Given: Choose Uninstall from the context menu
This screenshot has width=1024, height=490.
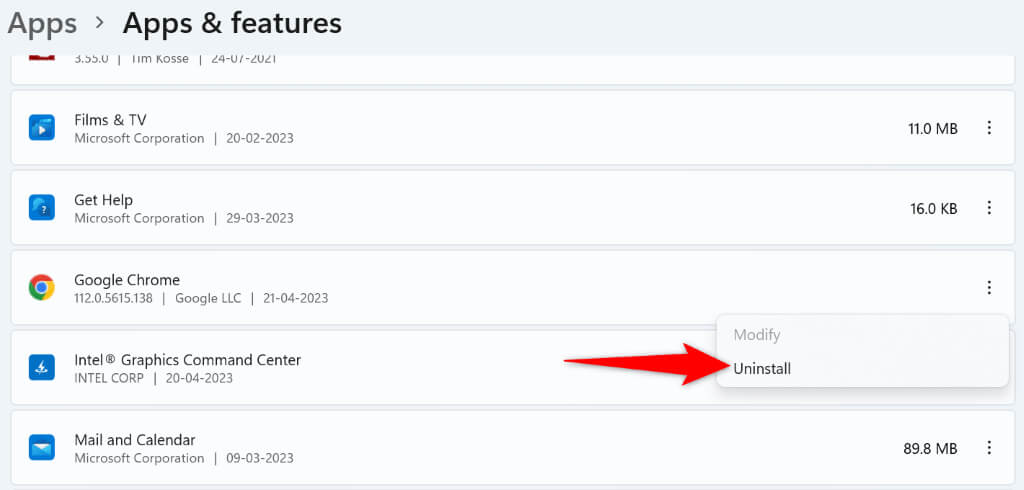Looking at the screenshot, I should [x=762, y=369].
